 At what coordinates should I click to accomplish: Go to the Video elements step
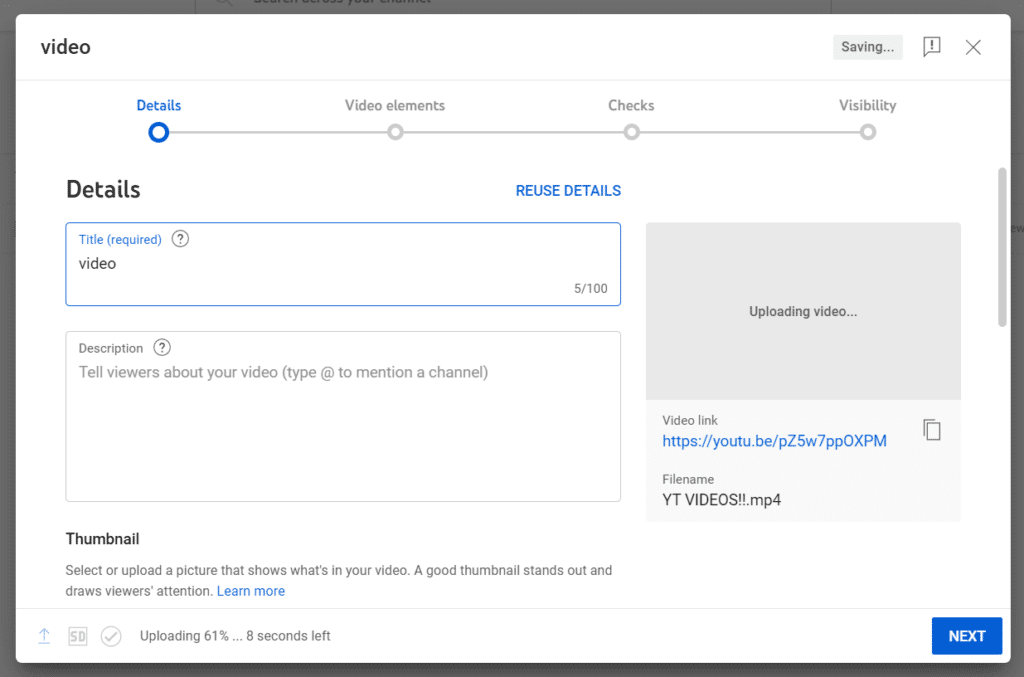tap(395, 105)
